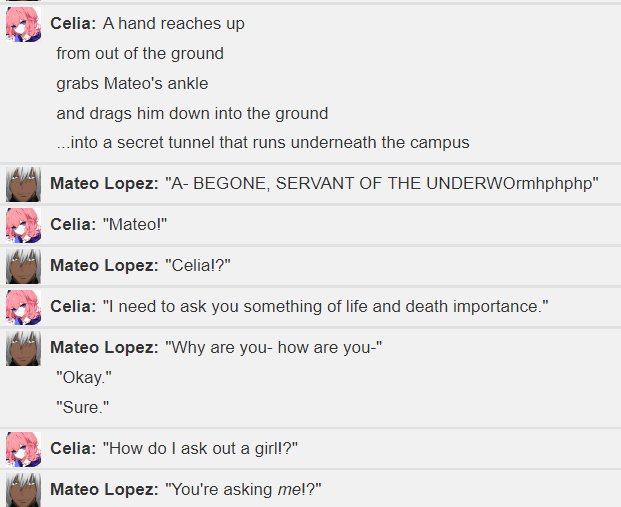
Task: Click the 'from out of the ground' message line
Action: point(140,54)
